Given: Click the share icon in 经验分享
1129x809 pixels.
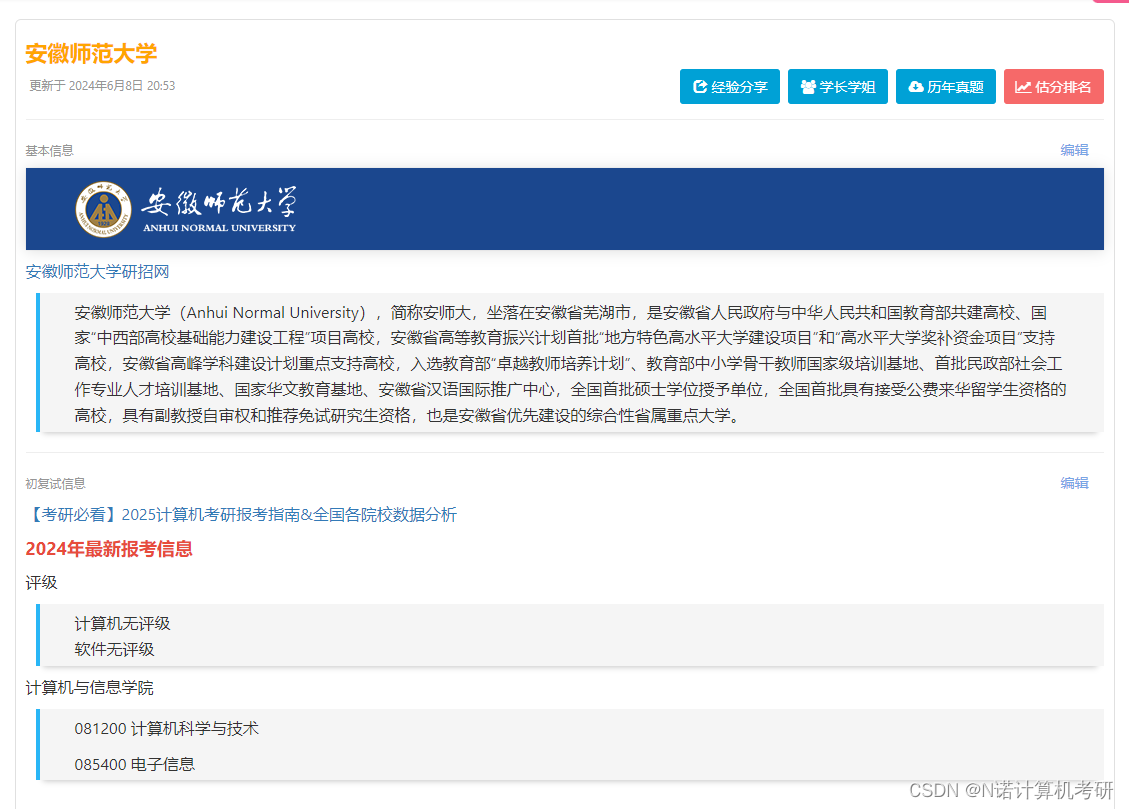Looking at the screenshot, I should point(700,86).
